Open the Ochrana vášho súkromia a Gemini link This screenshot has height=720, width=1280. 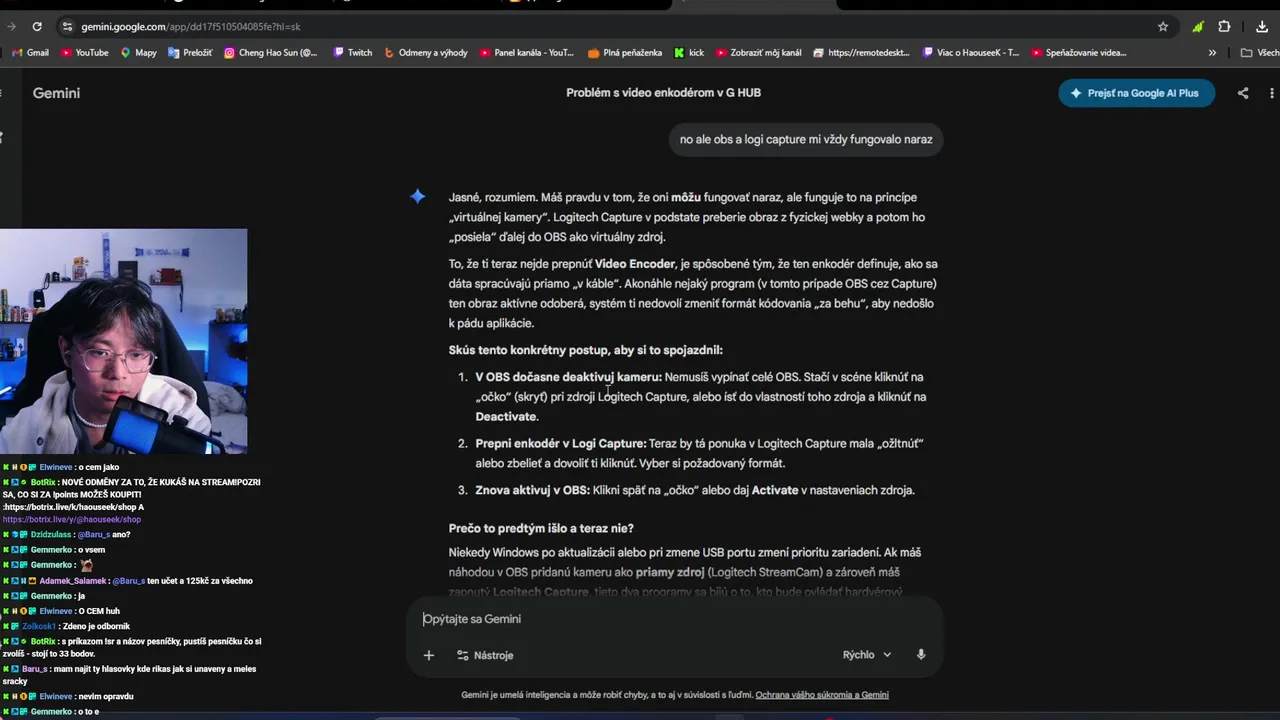822,695
